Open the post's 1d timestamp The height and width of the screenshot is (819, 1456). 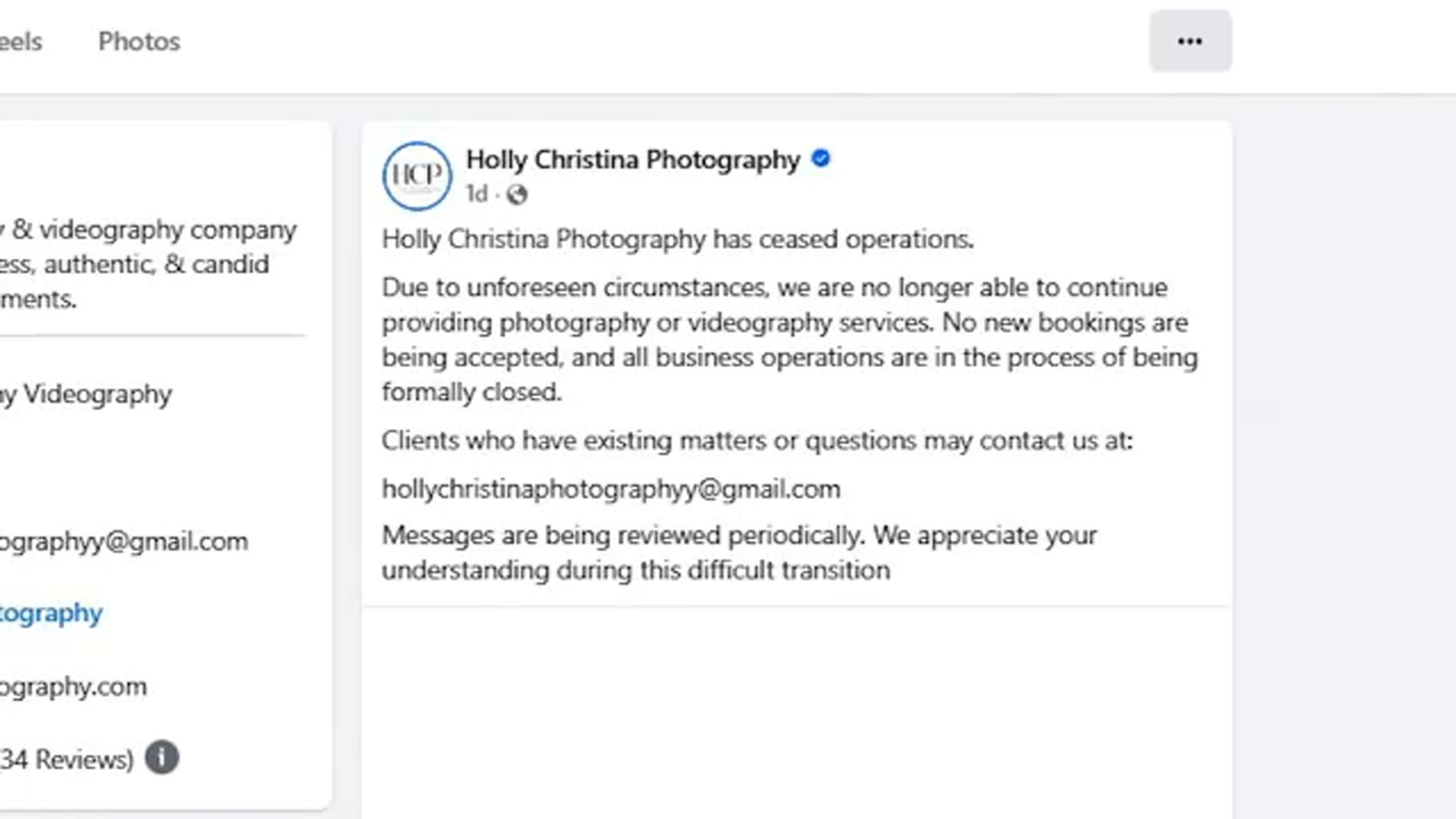[477, 194]
